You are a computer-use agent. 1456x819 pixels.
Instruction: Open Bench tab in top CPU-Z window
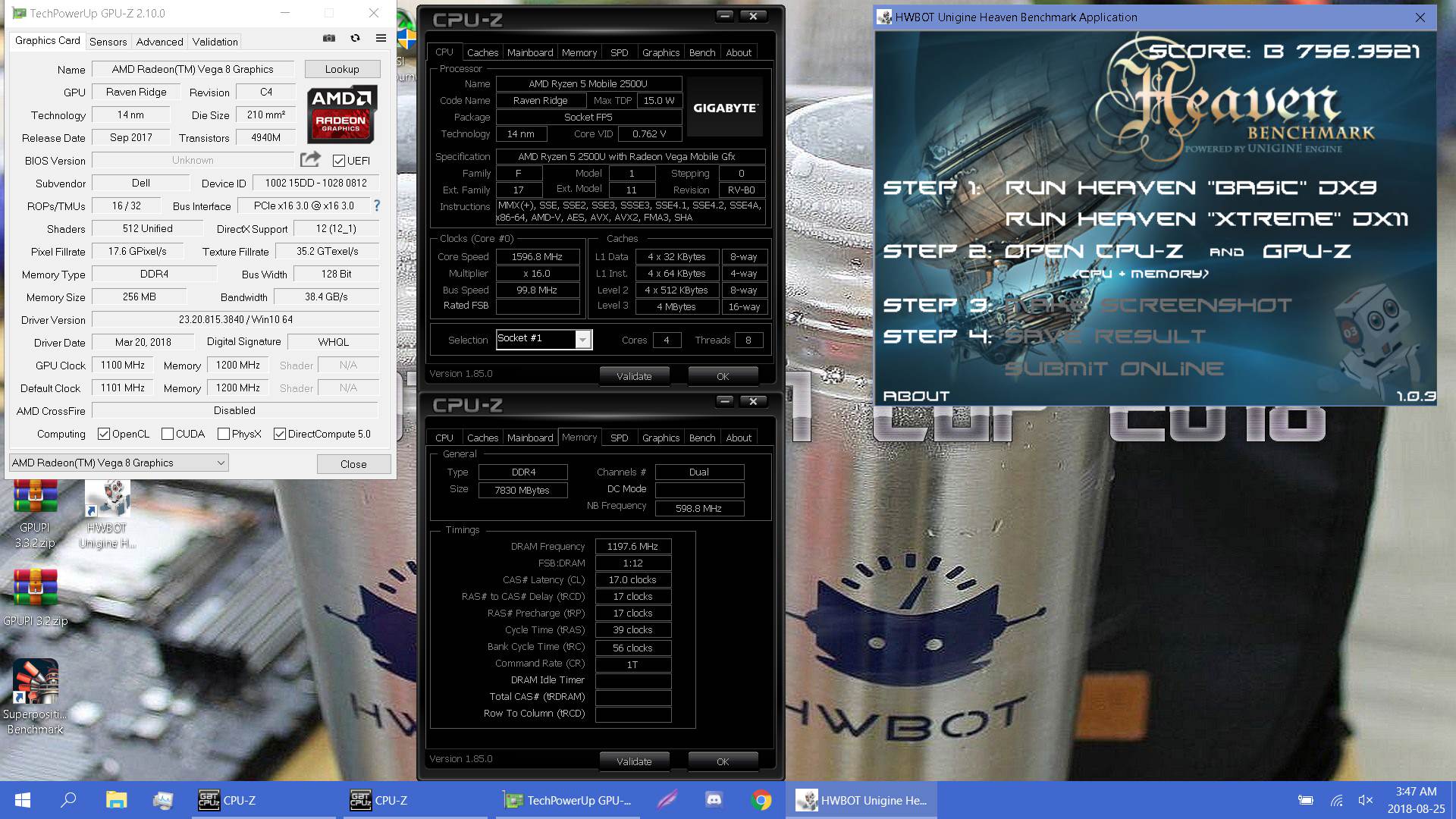coord(701,52)
